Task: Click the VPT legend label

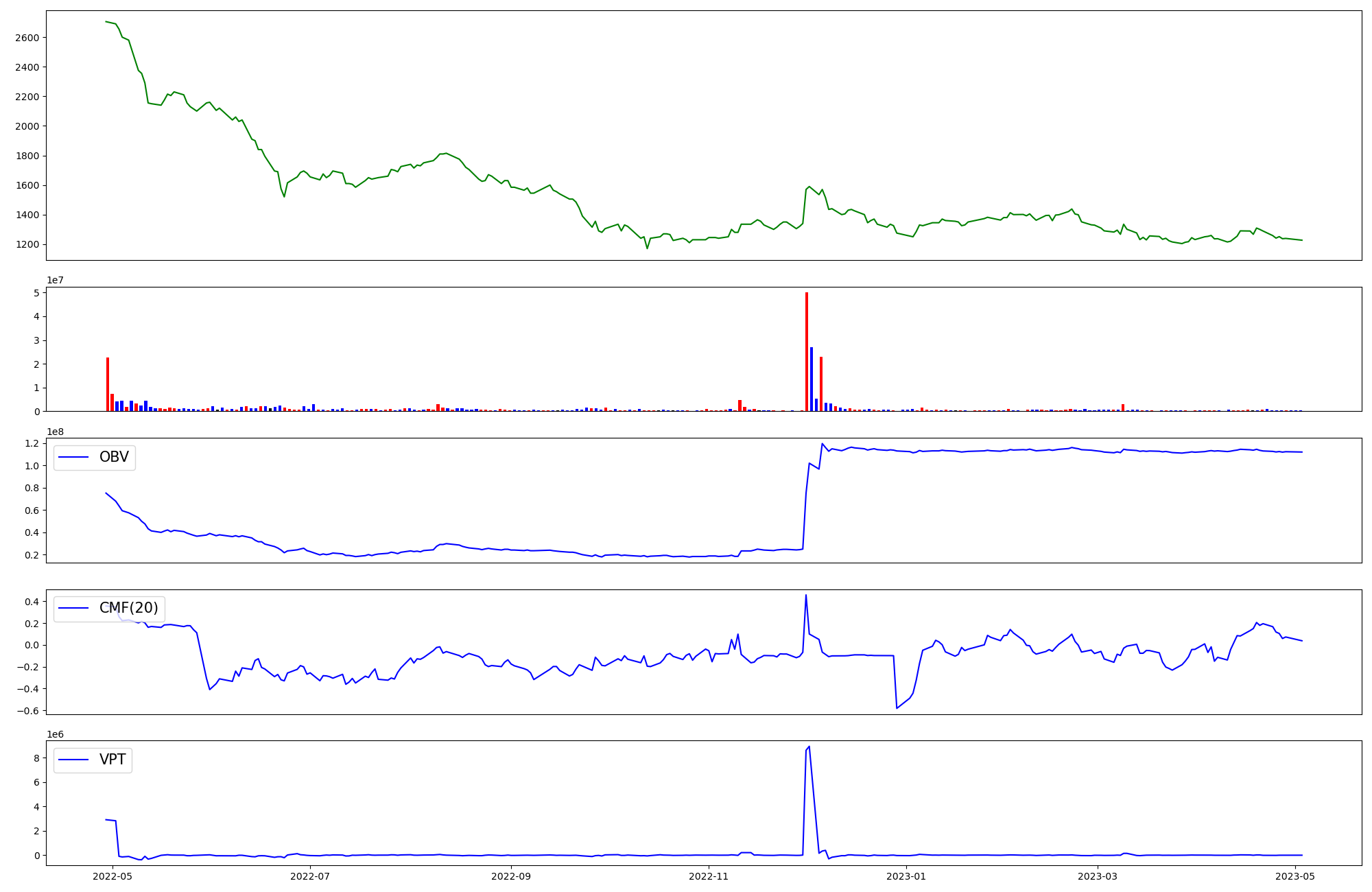Action: [113, 760]
